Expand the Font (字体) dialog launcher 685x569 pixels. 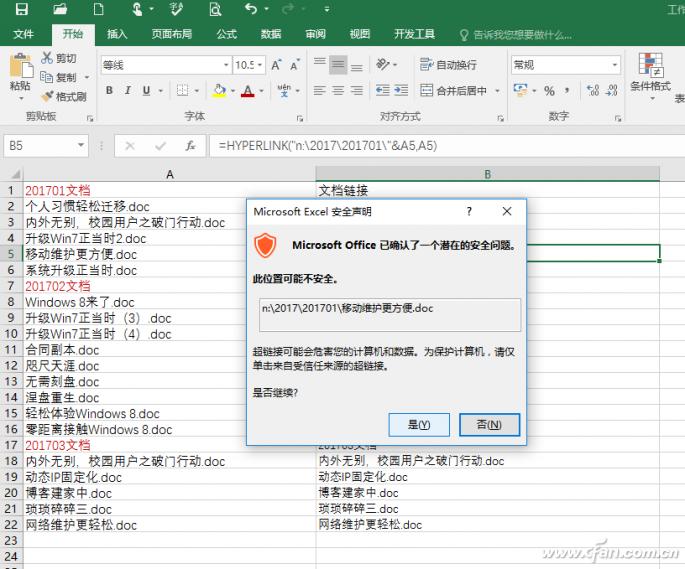(300, 118)
